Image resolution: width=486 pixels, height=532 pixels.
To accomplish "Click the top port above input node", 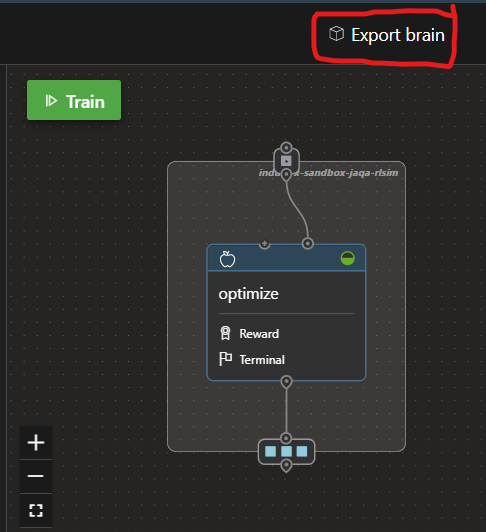I will [x=286, y=148].
